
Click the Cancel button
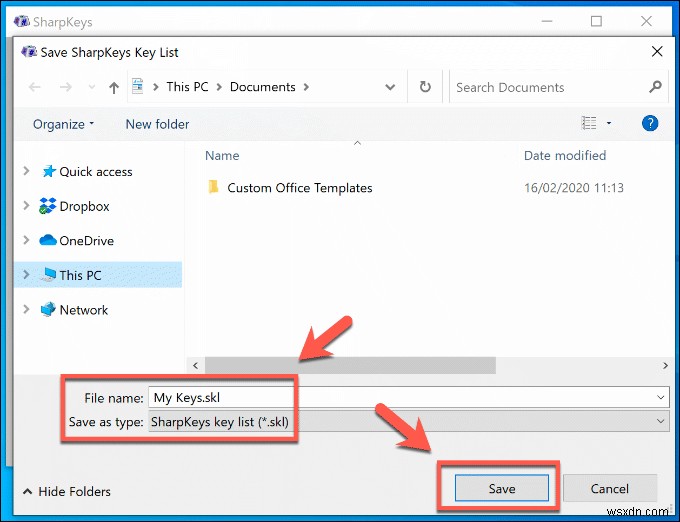[x=609, y=489]
